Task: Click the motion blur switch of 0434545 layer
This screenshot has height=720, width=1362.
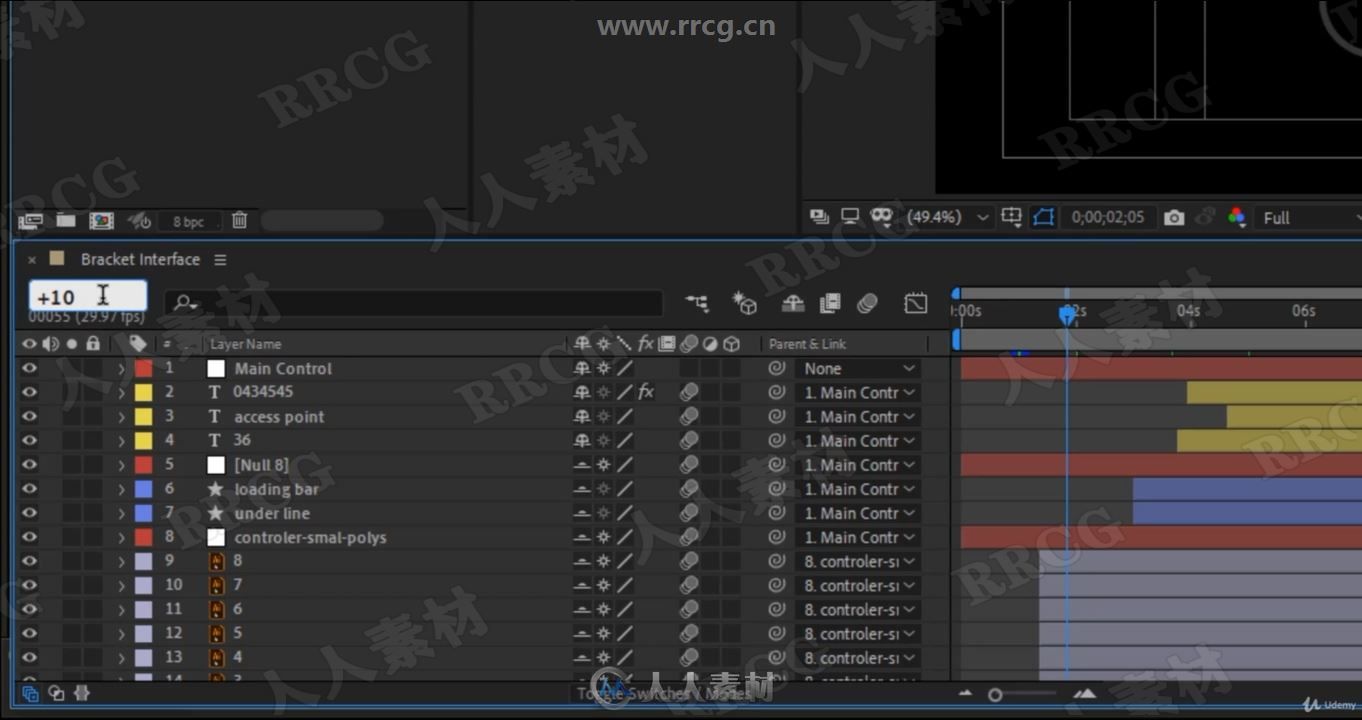Action: coord(689,392)
